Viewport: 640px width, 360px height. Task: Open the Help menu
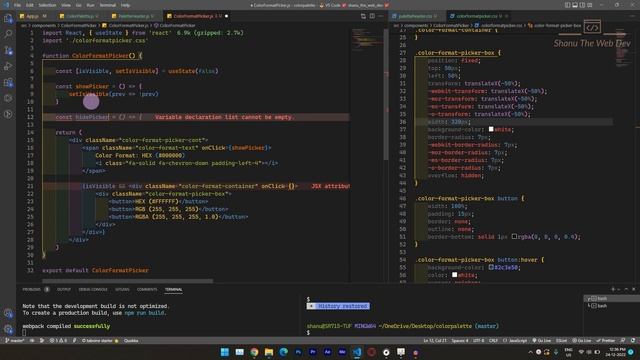125,5
